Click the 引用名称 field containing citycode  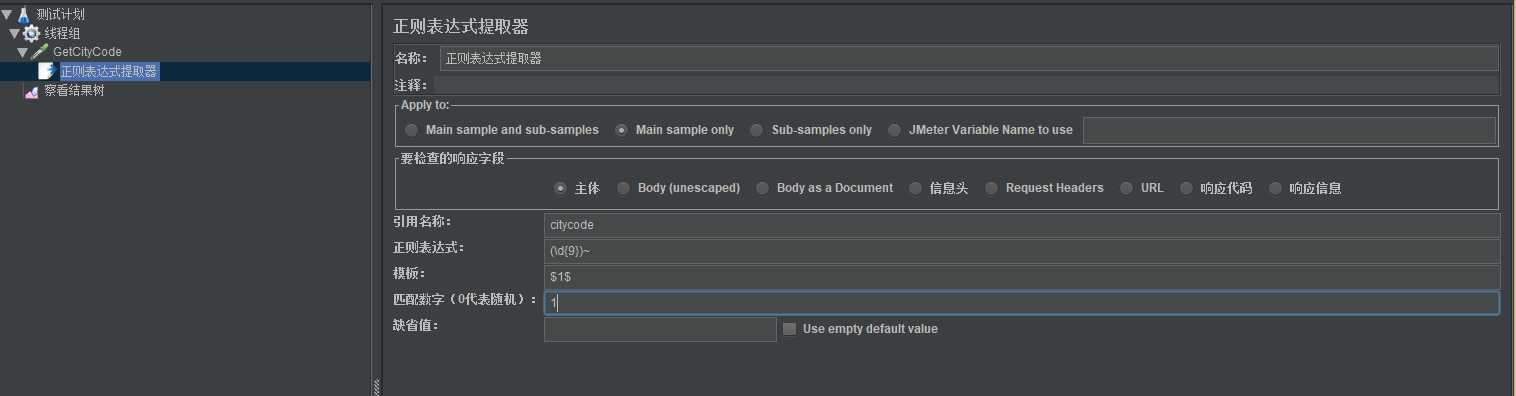1022,225
